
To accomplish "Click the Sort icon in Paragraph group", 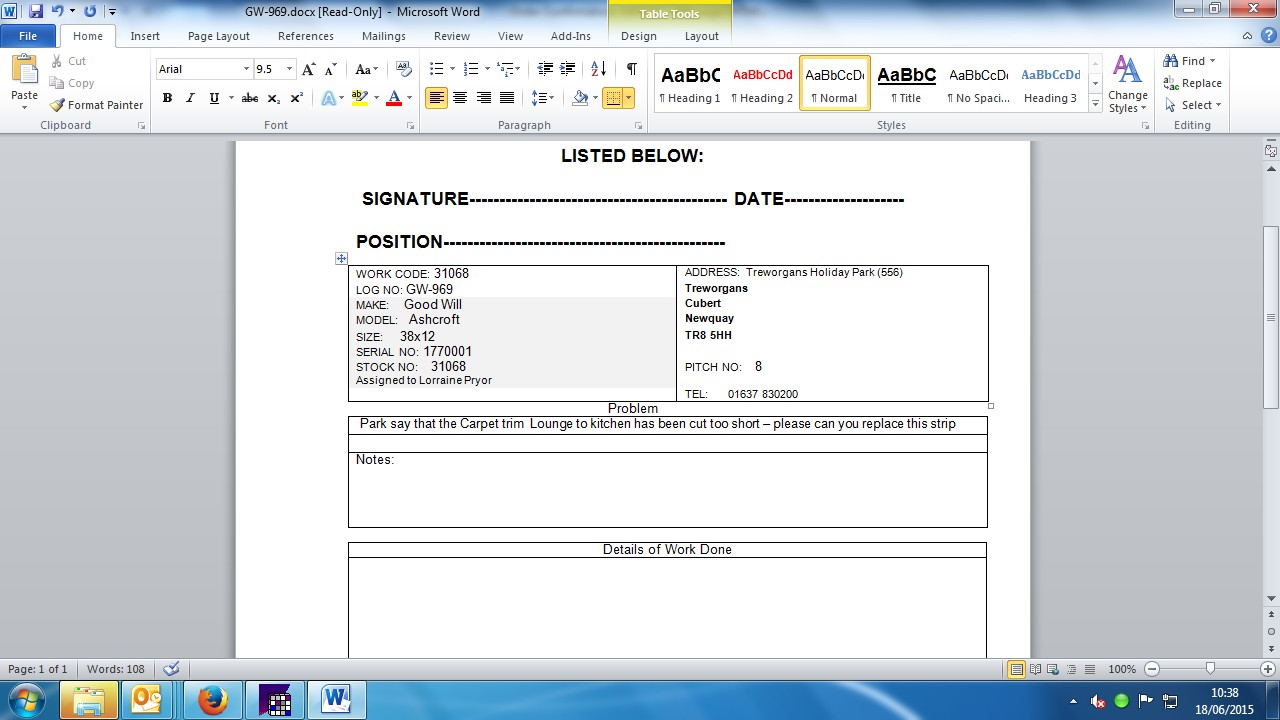I will [x=598, y=69].
